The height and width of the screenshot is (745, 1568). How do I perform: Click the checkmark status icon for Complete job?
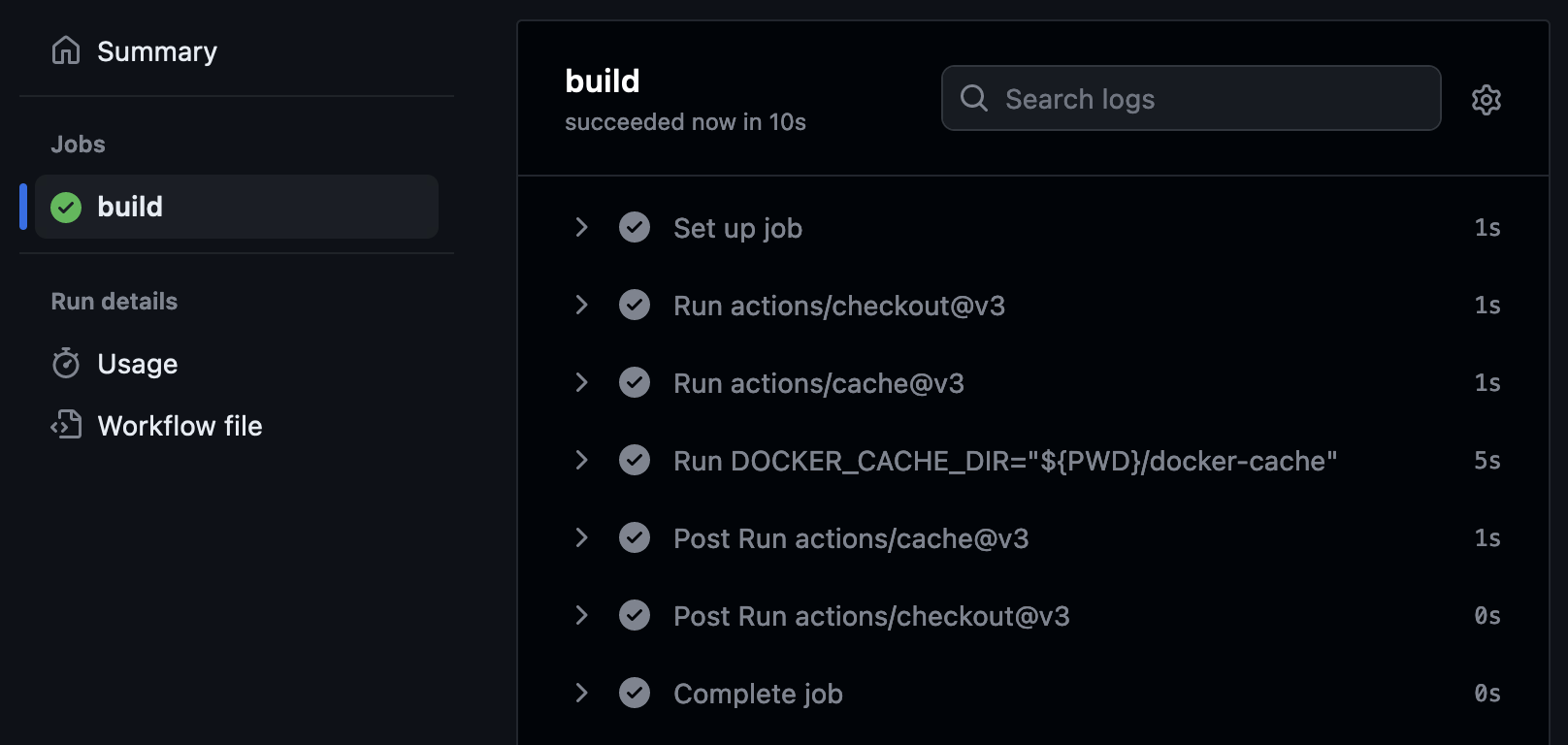coord(635,693)
